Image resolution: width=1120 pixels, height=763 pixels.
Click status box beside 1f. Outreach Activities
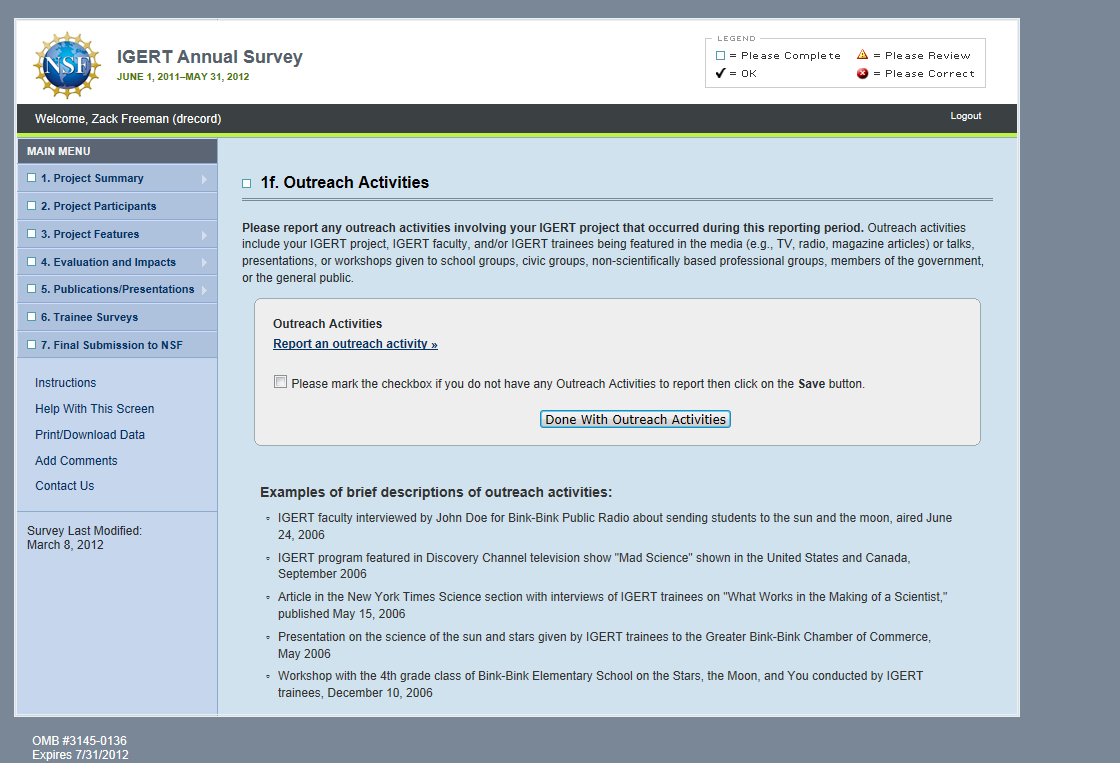point(247,184)
